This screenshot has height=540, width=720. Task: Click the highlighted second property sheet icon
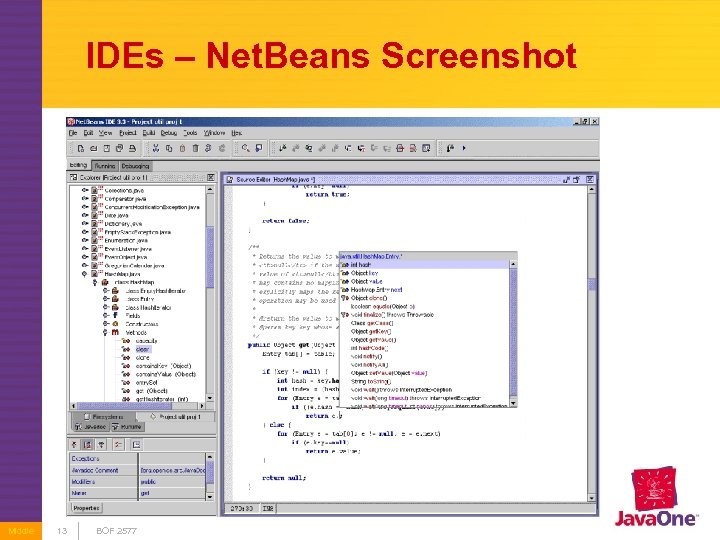pos(87,444)
